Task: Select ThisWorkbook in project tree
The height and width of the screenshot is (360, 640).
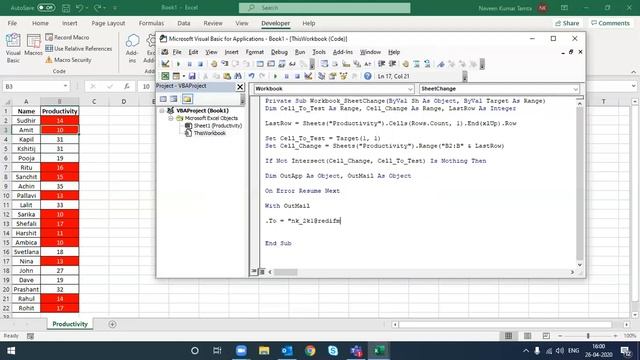Action: (206, 133)
